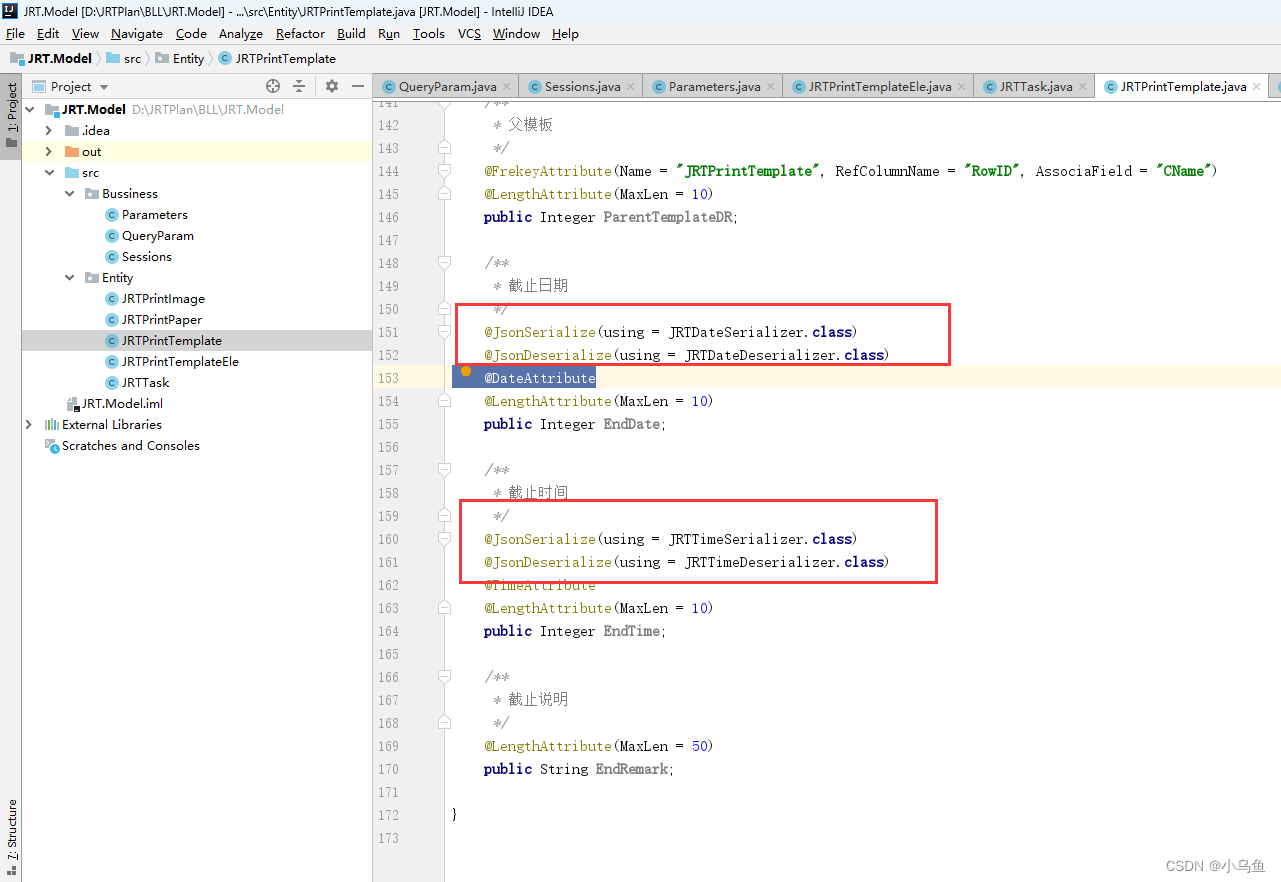Close the Sessions.java tab
The height and width of the screenshot is (882, 1281).
(x=631, y=87)
